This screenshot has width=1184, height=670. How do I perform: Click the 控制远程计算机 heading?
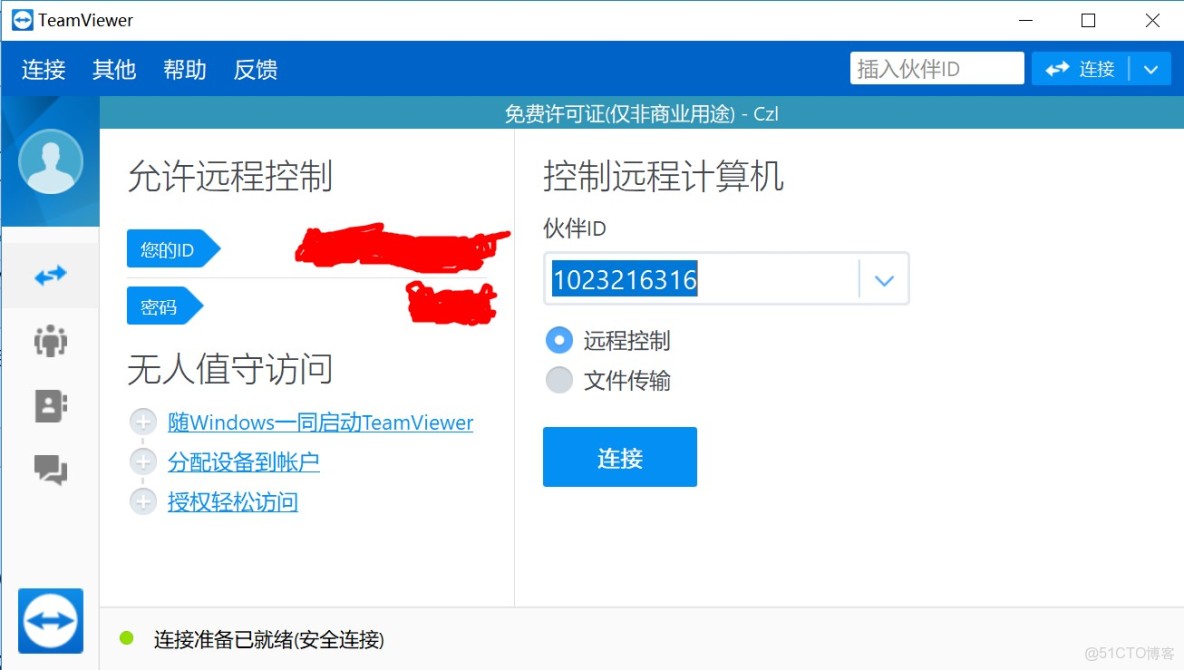coord(663,176)
